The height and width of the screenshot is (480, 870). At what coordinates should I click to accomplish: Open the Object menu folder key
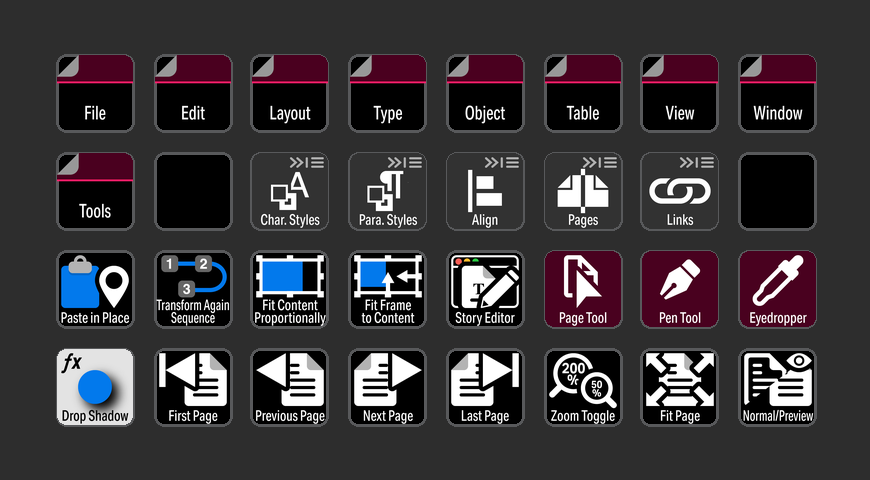(x=485, y=93)
